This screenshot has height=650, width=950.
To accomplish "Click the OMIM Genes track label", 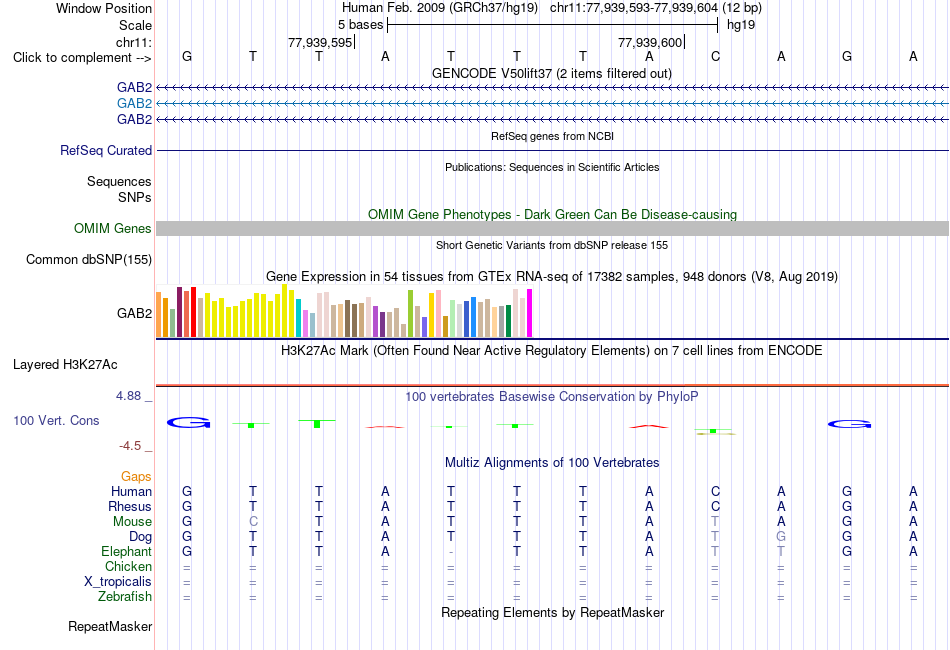I will [x=113, y=228].
